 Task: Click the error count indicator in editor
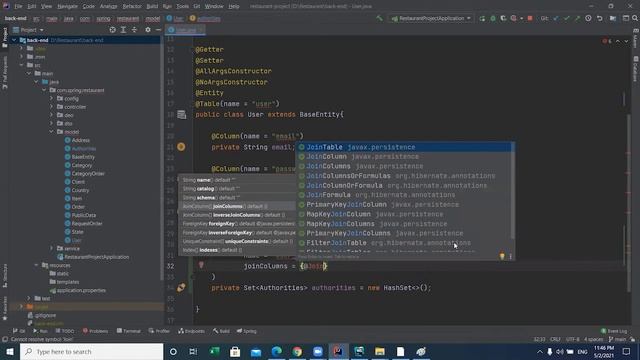[607, 41]
